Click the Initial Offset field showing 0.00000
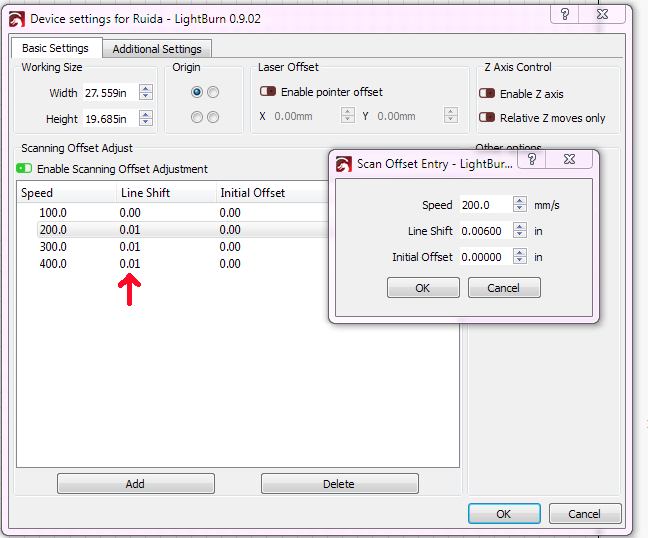The height and width of the screenshot is (538, 648). click(486, 257)
